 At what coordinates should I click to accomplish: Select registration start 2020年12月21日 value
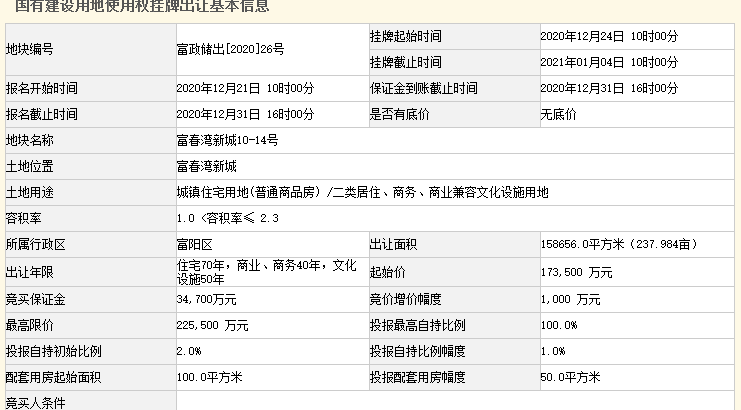click(x=244, y=88)
